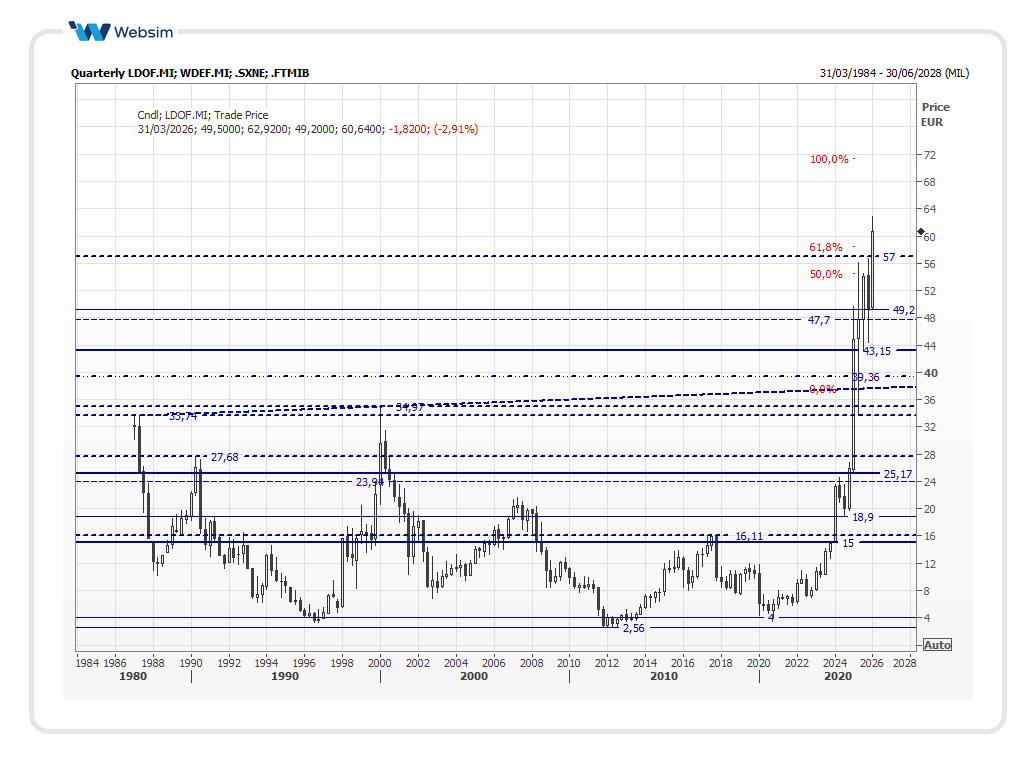Click the 18,9 price level label
This screenshot has height=763, width=1036.
862,517
